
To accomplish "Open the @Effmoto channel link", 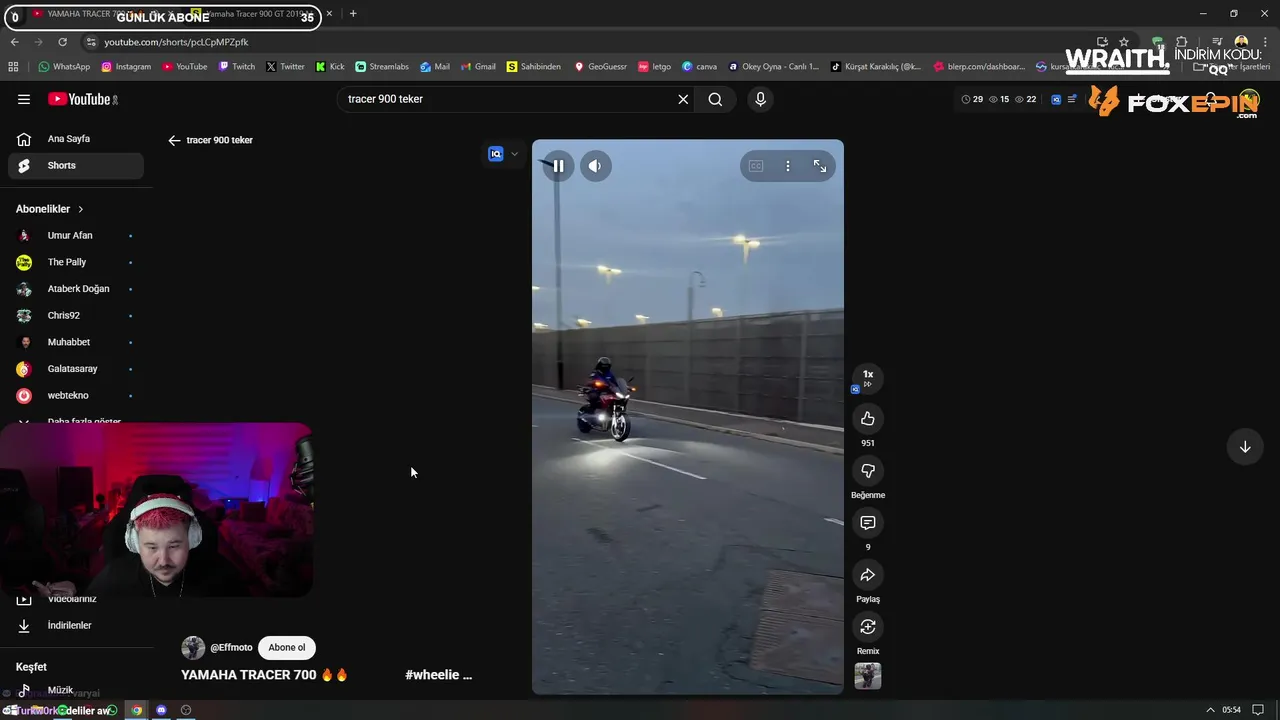I will pyautogui.click(x=231, y=647).
